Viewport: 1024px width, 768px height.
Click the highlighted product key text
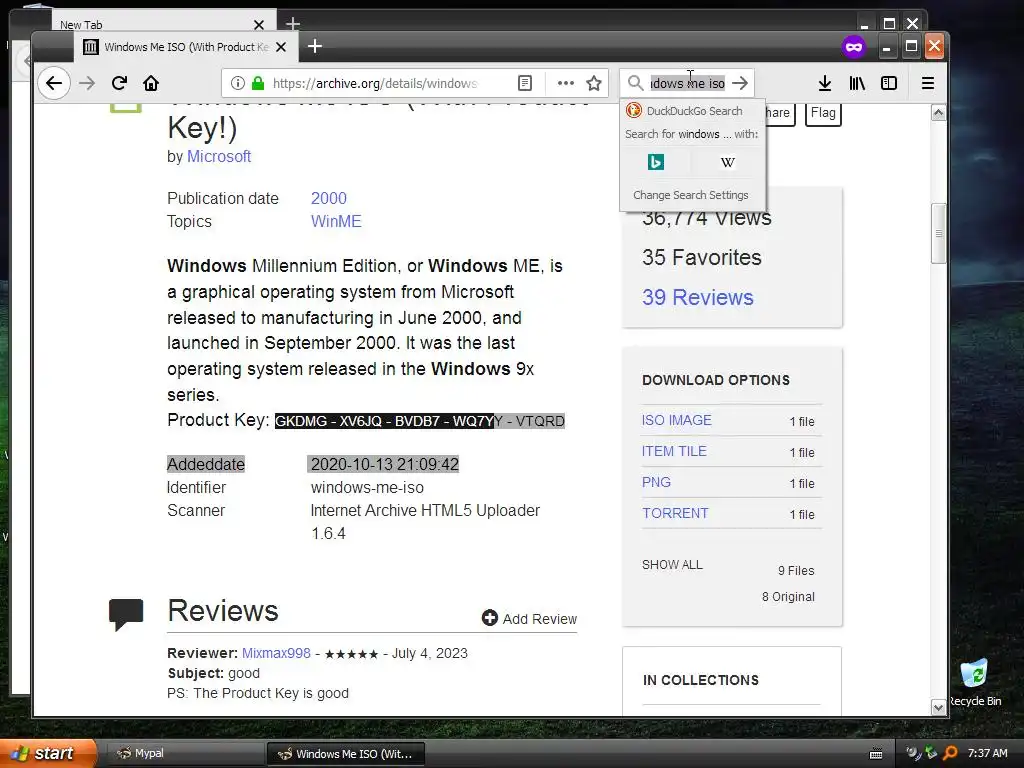tap(419, 421)
